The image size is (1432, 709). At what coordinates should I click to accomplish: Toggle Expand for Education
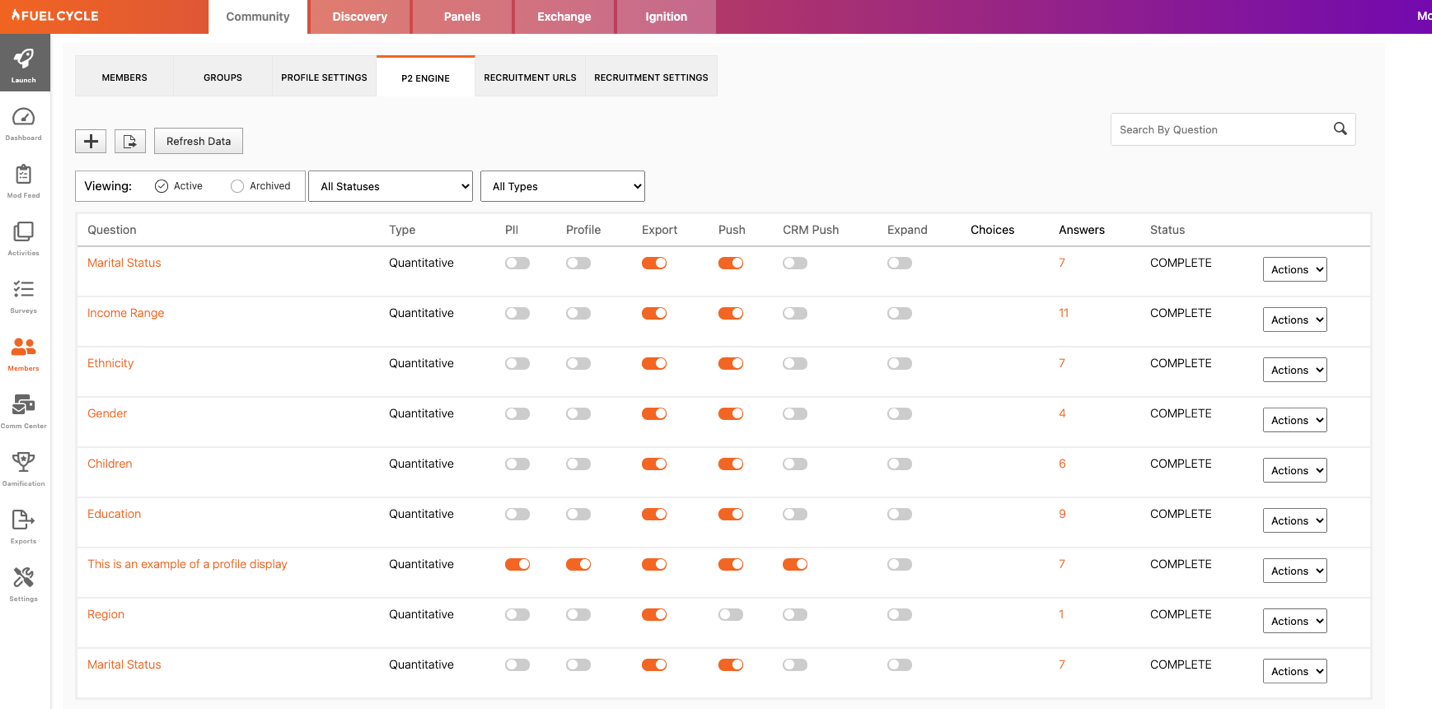(899, 514)
